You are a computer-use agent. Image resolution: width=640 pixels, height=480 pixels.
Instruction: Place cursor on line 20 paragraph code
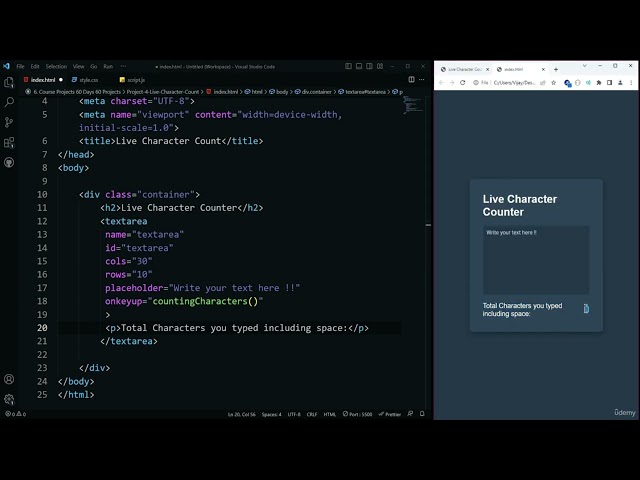[x=237, y=328]
